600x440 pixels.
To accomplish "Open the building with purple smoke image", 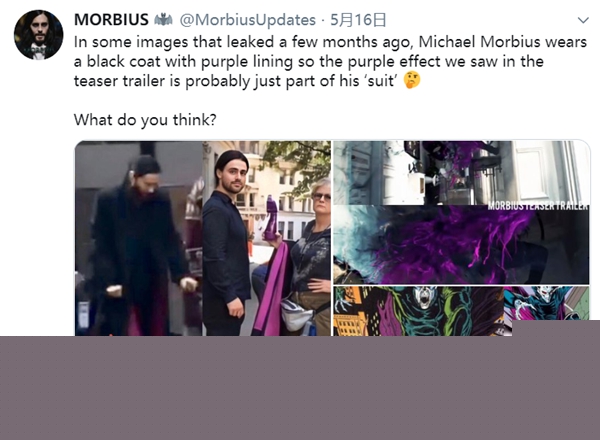I will point(461,173).
